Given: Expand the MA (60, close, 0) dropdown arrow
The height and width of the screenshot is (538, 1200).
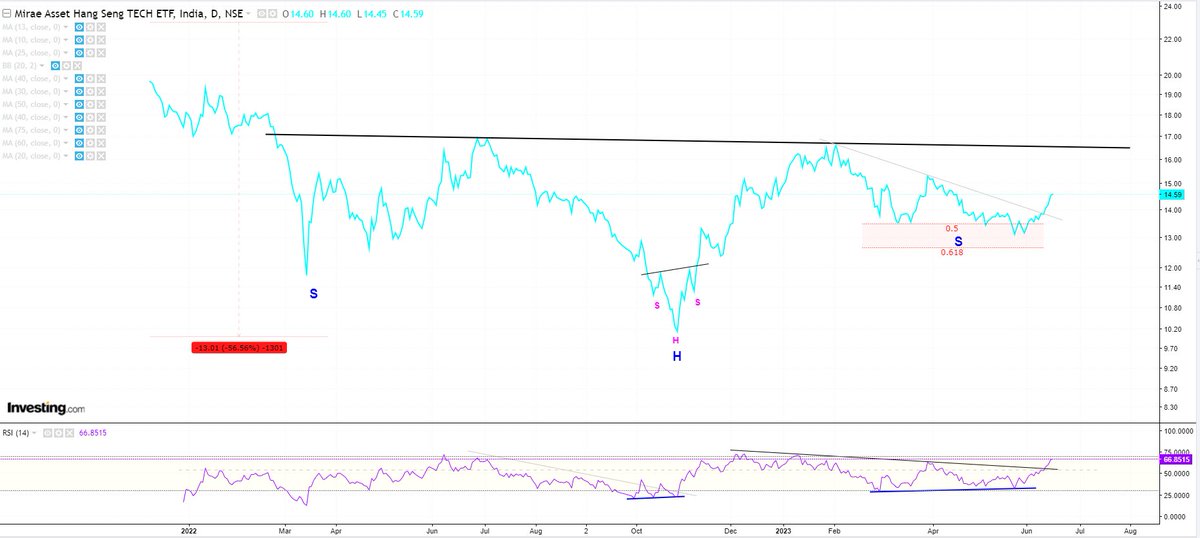Looking at the screenshot, I should point(65,143).
